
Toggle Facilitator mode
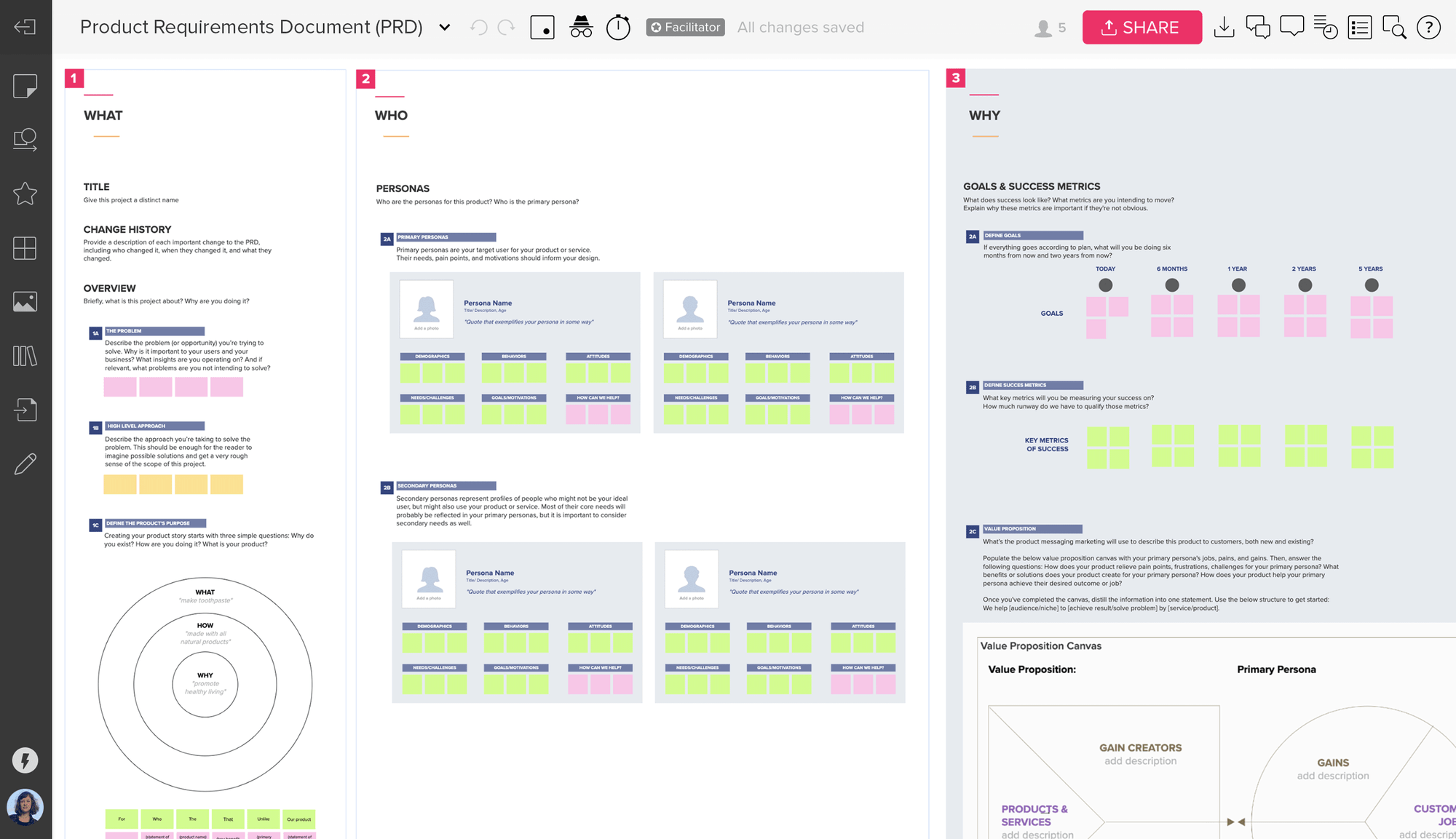click(x=684, y=27)
